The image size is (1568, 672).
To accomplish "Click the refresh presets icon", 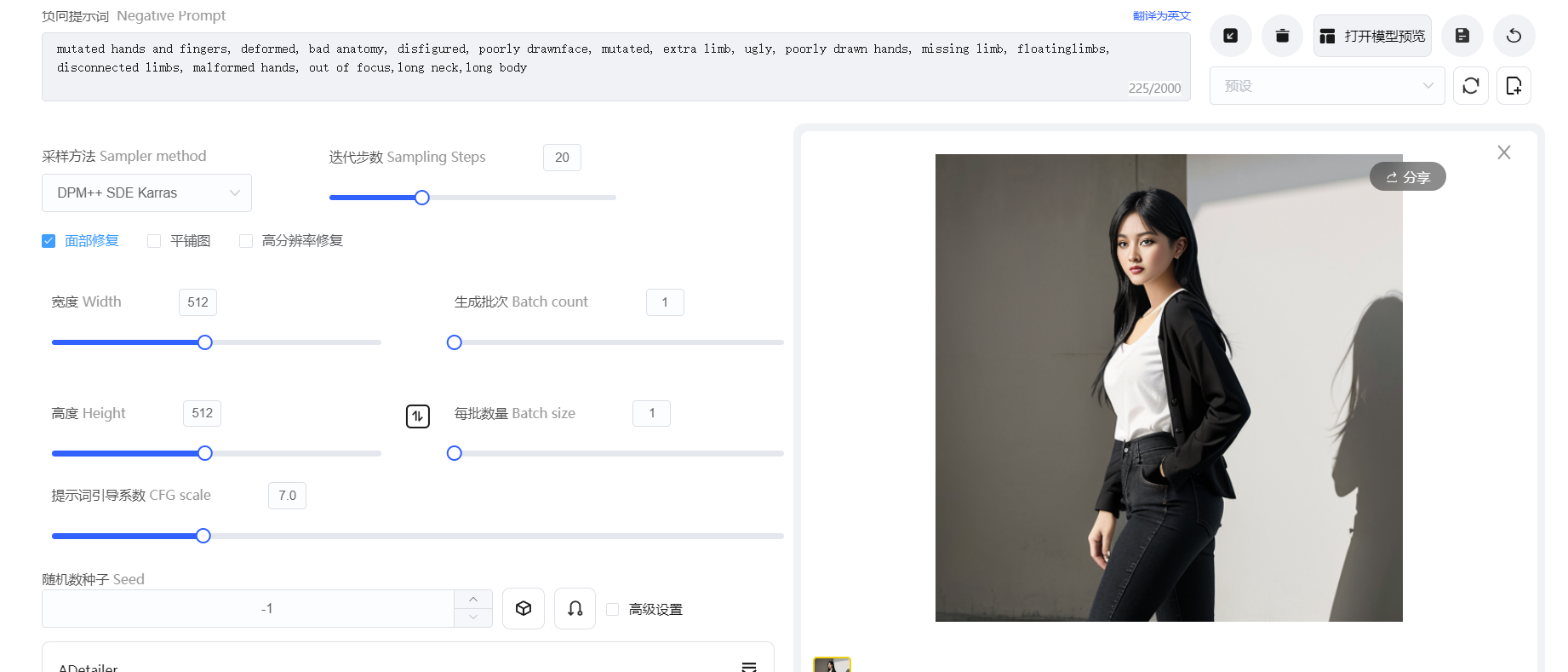I will (1470, 85).
